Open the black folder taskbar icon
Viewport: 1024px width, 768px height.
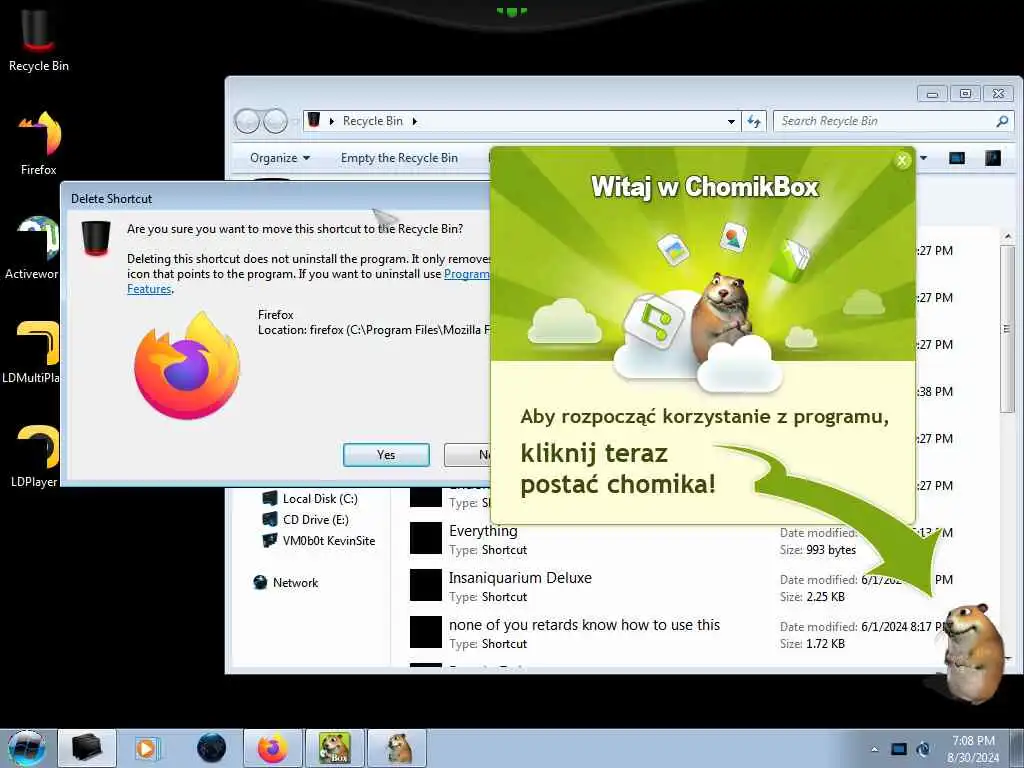pyautogui.click(x=87, y=748)
